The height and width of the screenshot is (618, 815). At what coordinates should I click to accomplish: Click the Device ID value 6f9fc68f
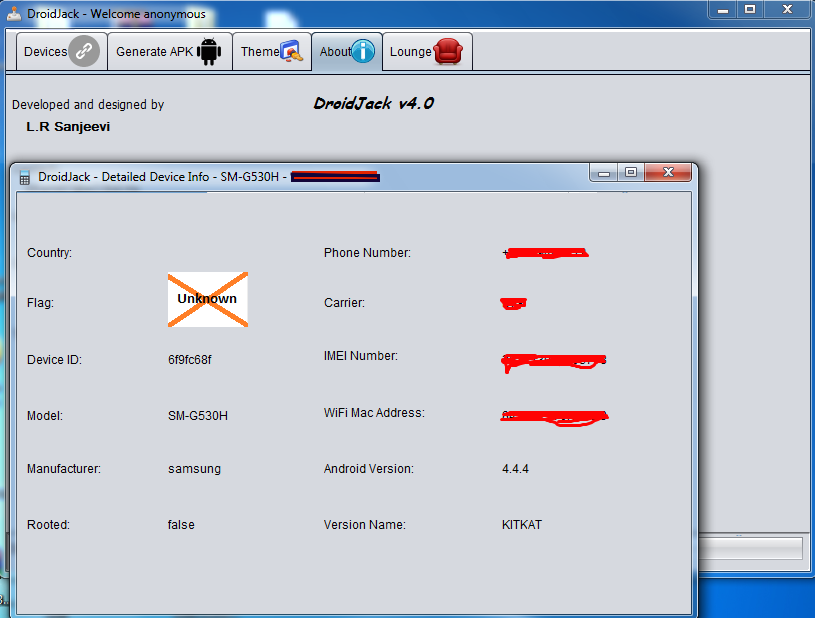point(190,360)
